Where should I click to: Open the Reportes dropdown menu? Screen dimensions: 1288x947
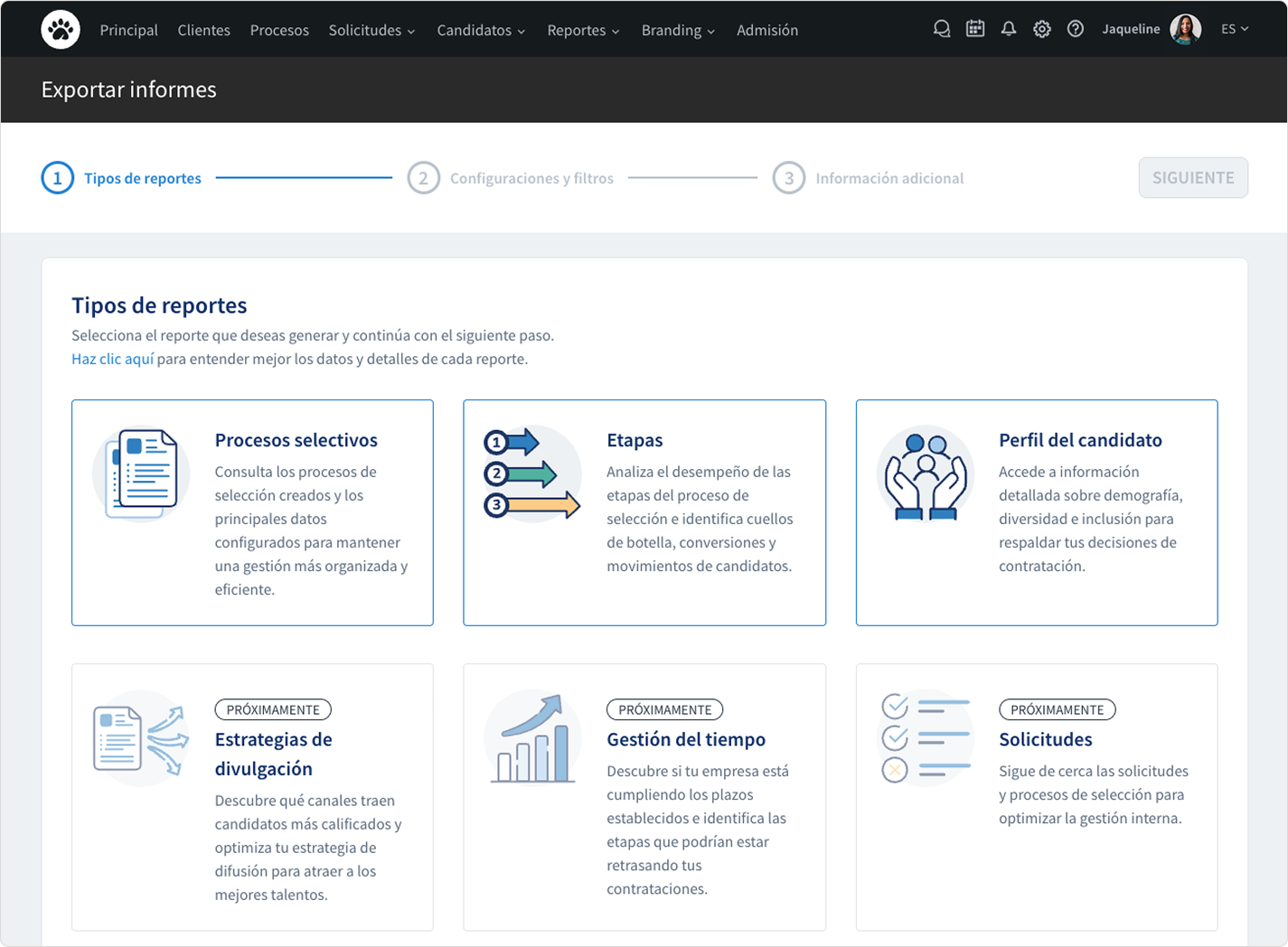pos(583,30)
